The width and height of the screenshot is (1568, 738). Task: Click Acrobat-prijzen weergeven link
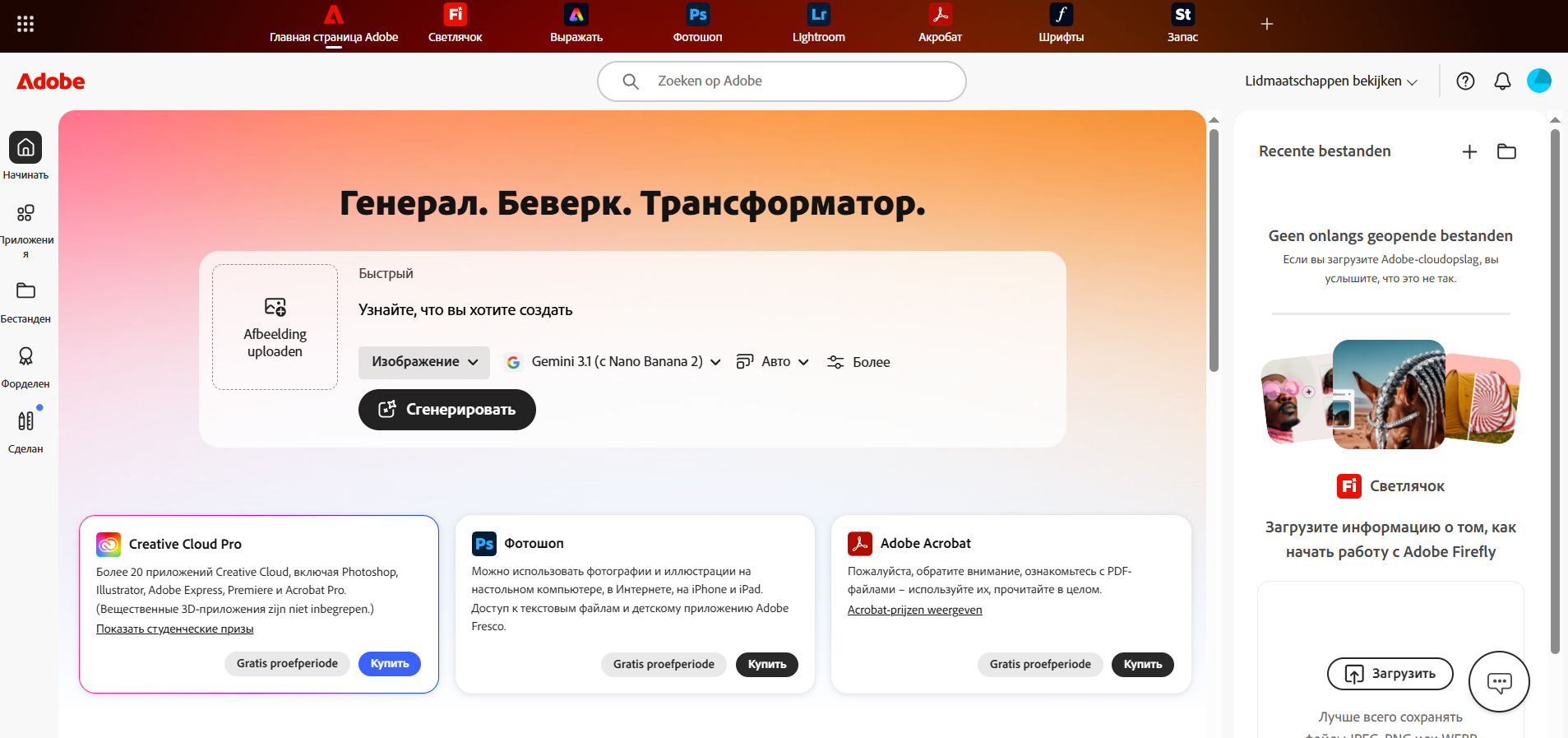point(915,610)
